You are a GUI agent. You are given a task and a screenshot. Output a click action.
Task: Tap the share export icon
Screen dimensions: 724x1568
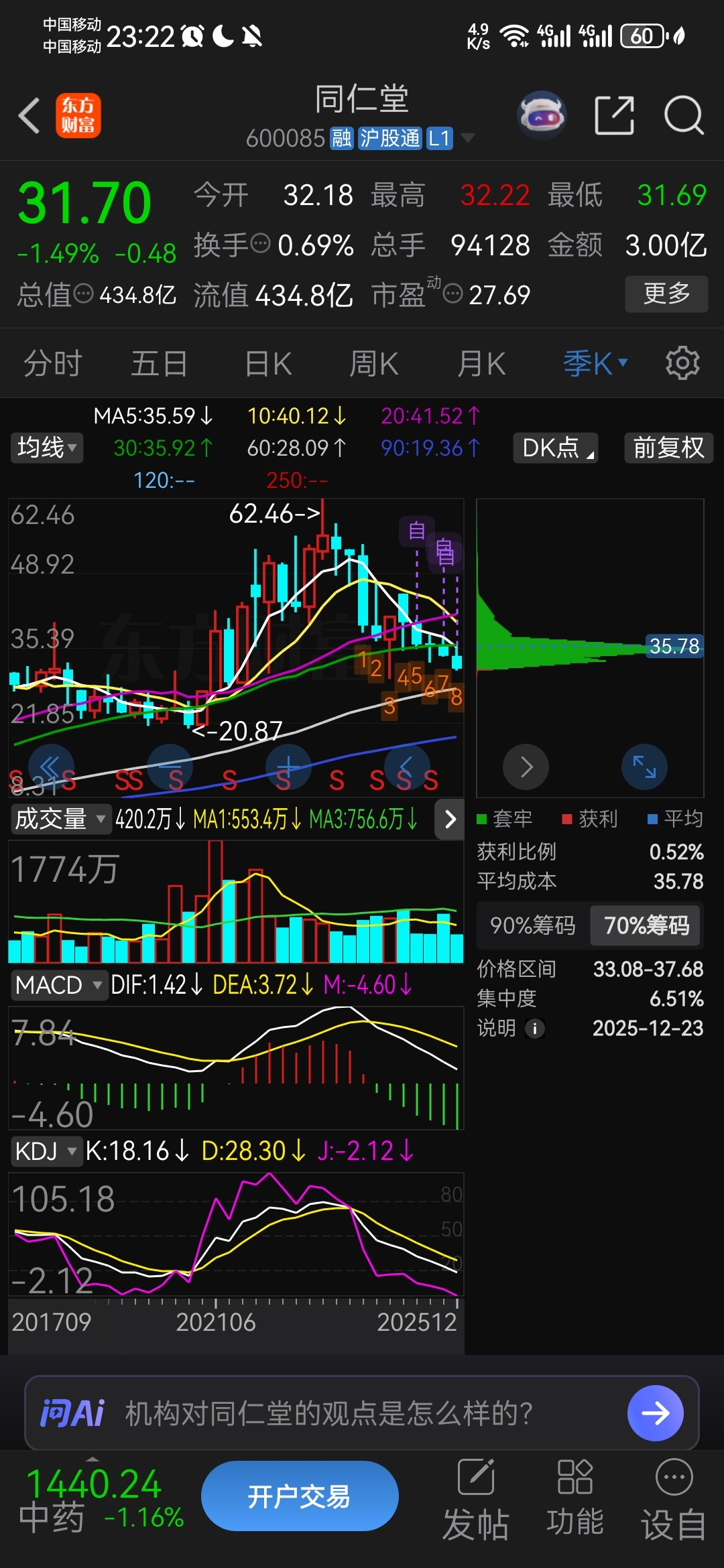tap(615, 115)
